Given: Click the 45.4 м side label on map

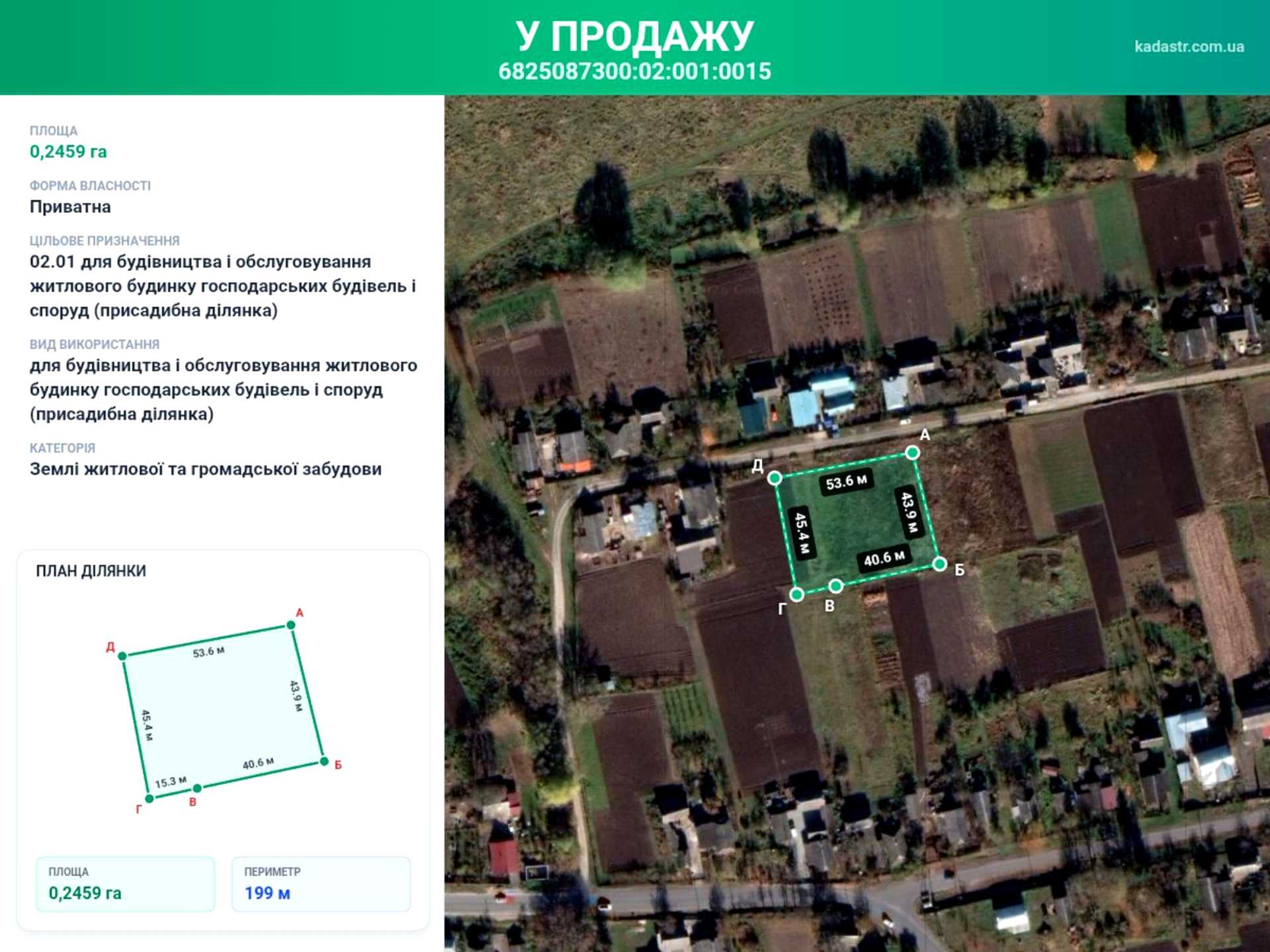Looking at the screenshot, I should pos(801,534).
